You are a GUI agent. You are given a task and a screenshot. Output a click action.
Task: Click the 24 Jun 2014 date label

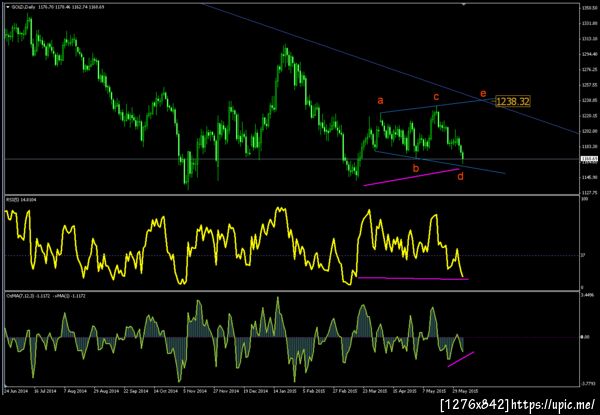[x=16, y=392]
